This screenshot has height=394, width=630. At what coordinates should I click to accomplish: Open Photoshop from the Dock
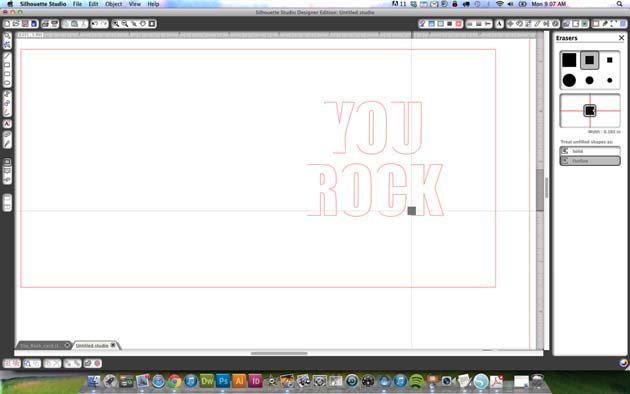click(223, 380)
